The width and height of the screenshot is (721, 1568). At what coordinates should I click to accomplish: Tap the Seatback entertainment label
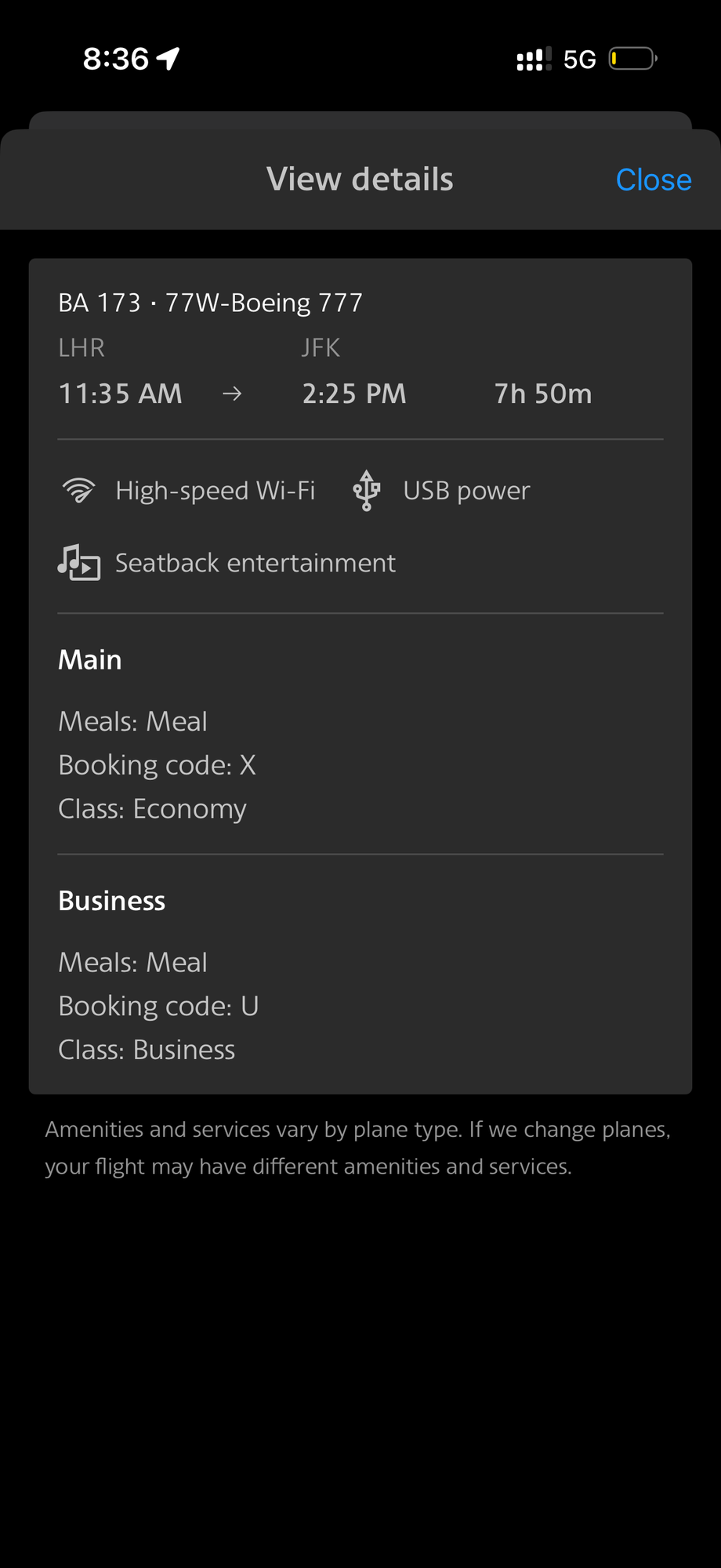[x=255, y=563]
